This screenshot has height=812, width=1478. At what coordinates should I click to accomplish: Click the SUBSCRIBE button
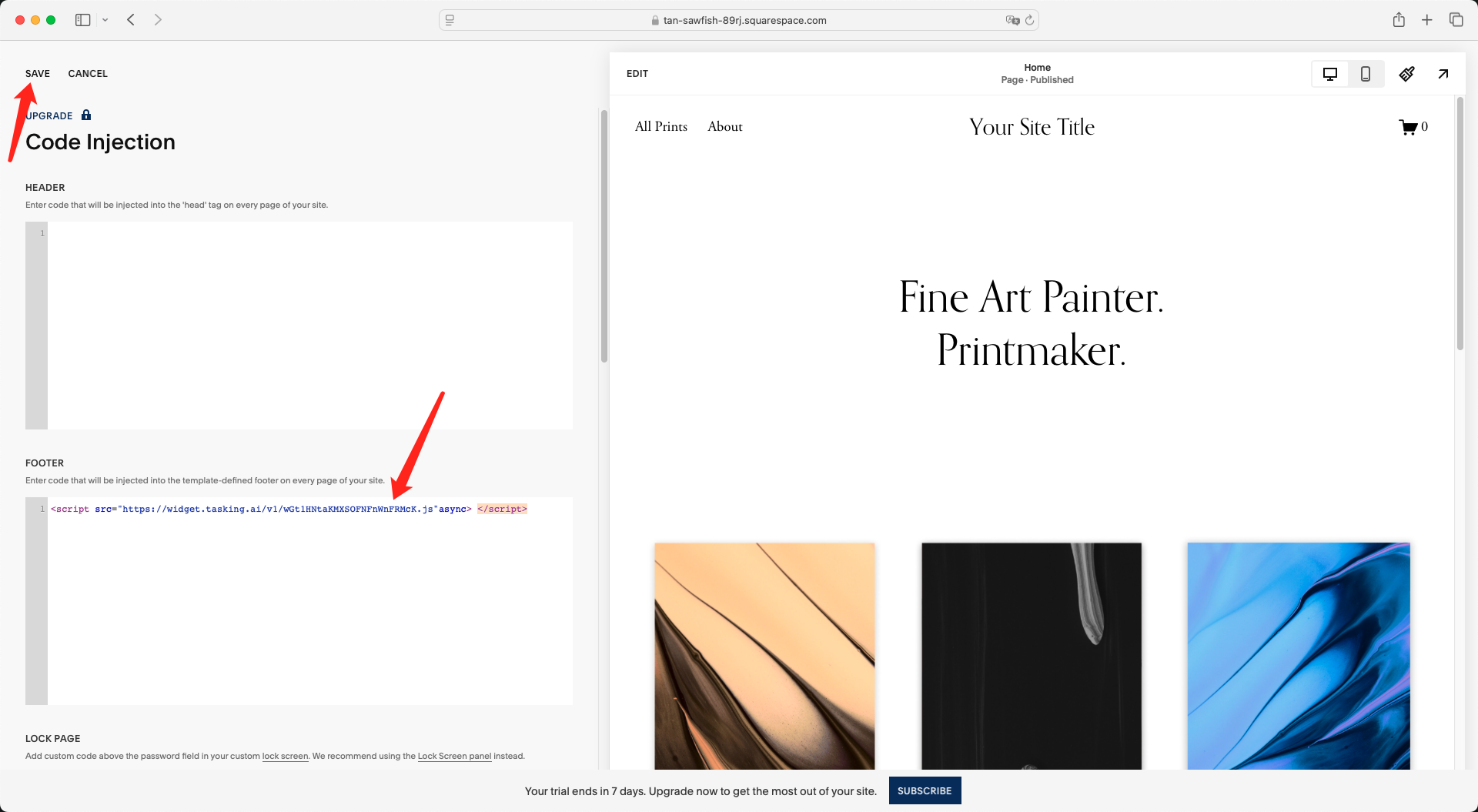(x=925, y=790)
